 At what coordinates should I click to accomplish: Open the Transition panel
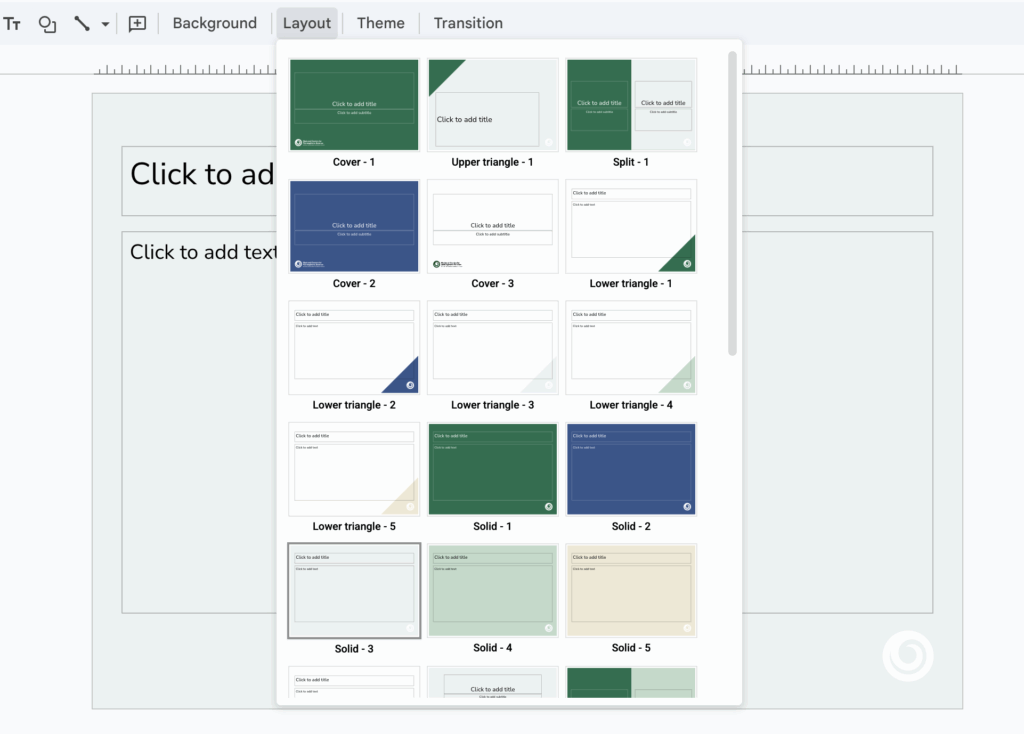coord(468,23)
